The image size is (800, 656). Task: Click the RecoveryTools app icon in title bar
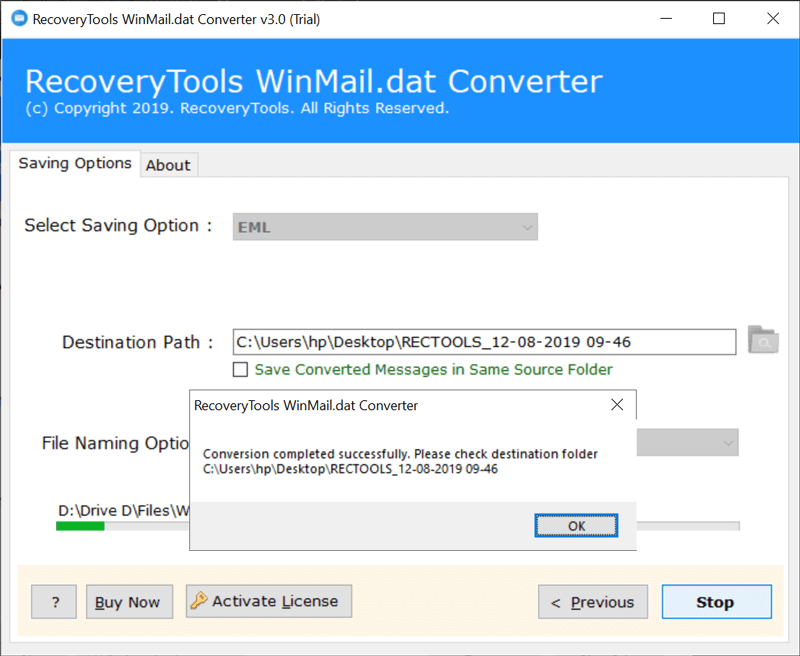click(19, 19)
